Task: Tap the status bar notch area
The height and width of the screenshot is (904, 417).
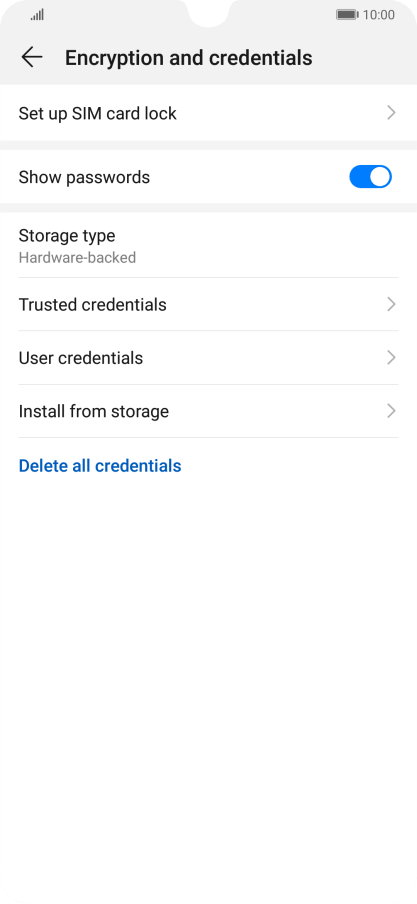Action: tap(208, 13)
